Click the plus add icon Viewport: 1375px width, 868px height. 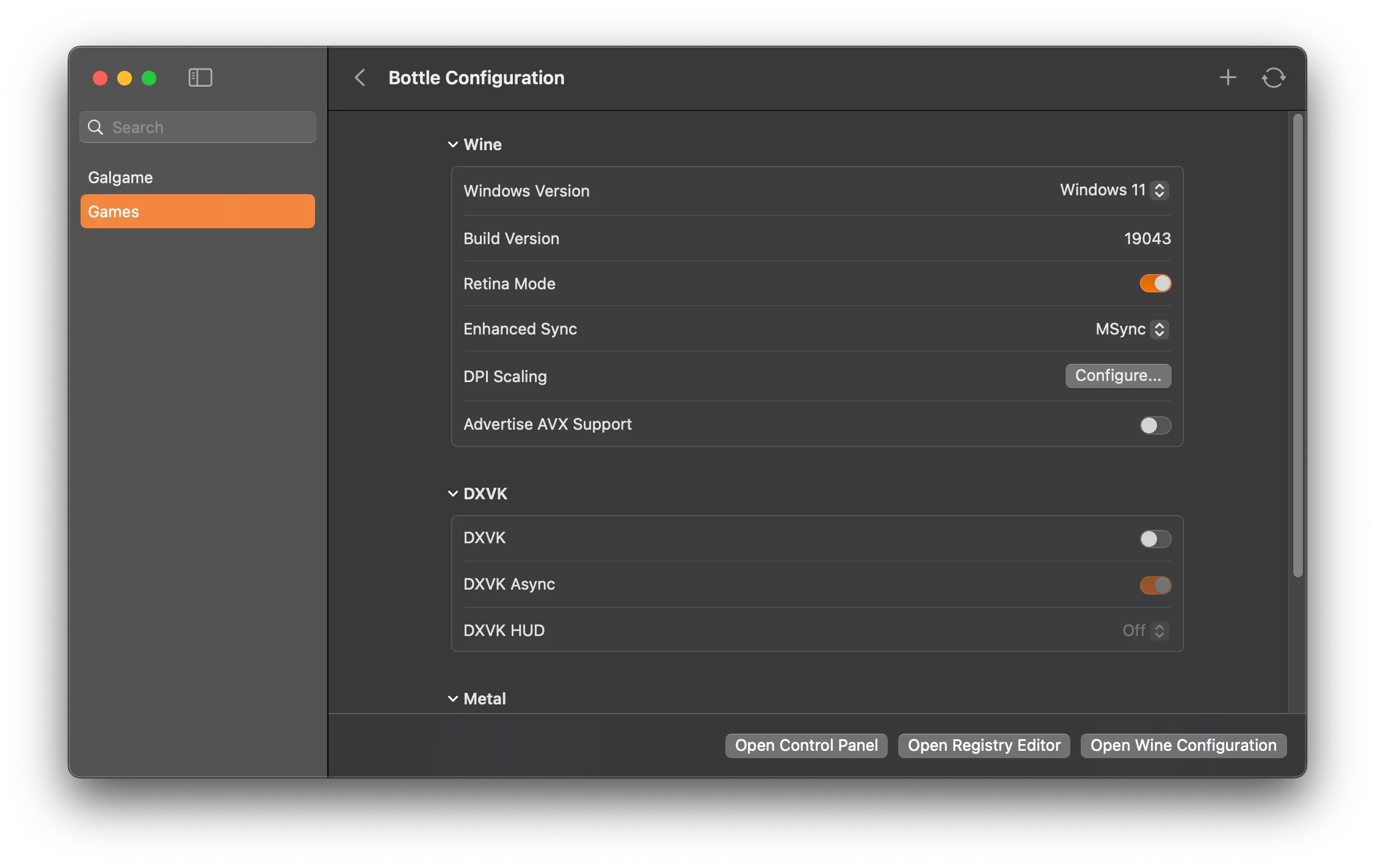1228,78
